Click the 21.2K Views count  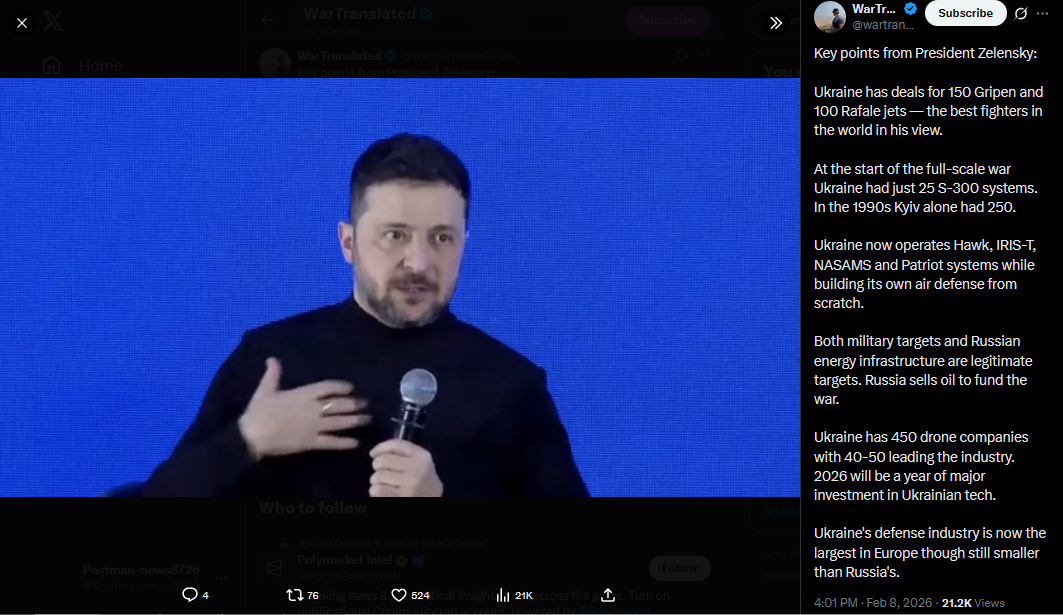[x=973, y=603]
